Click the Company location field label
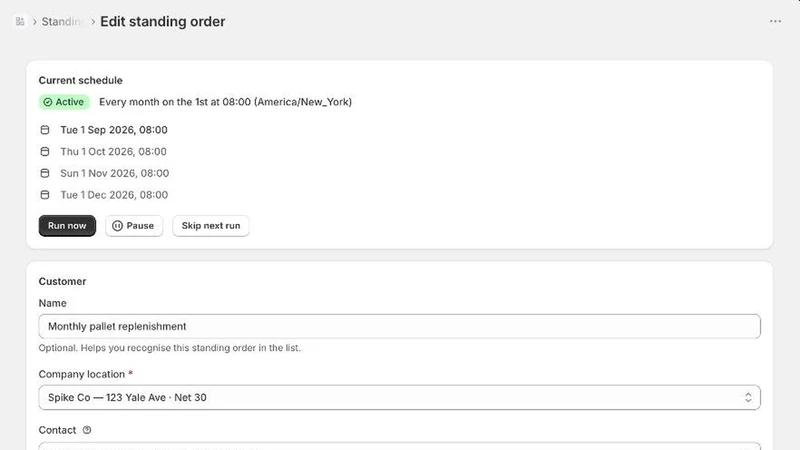The height and width of the screenshot is (450, 800). coord(82,374)
